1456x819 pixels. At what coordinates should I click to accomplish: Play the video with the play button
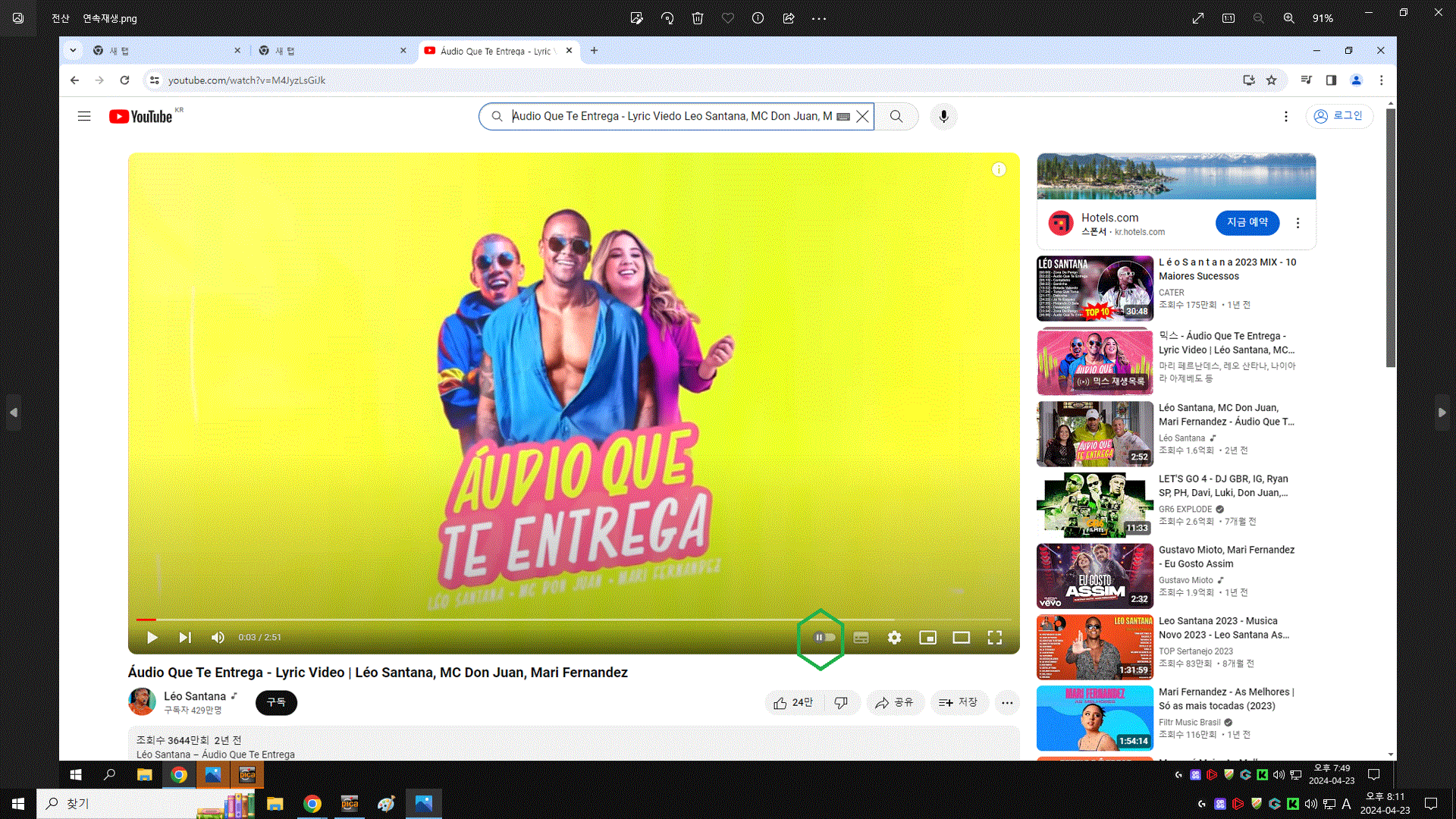point(152,638)
